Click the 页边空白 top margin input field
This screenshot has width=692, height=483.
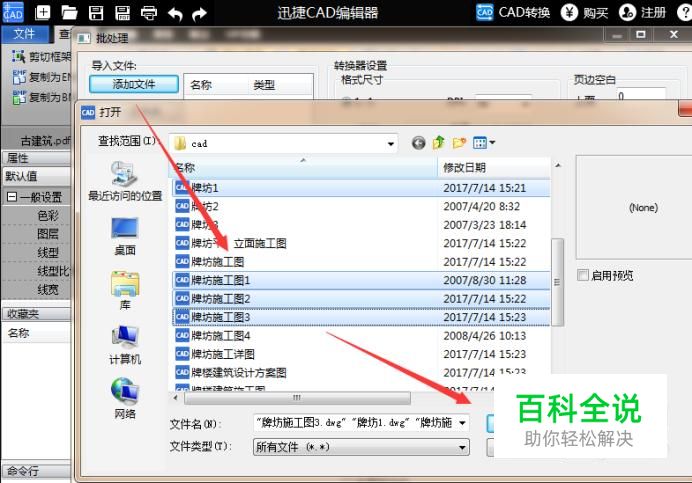pos(640,95)
